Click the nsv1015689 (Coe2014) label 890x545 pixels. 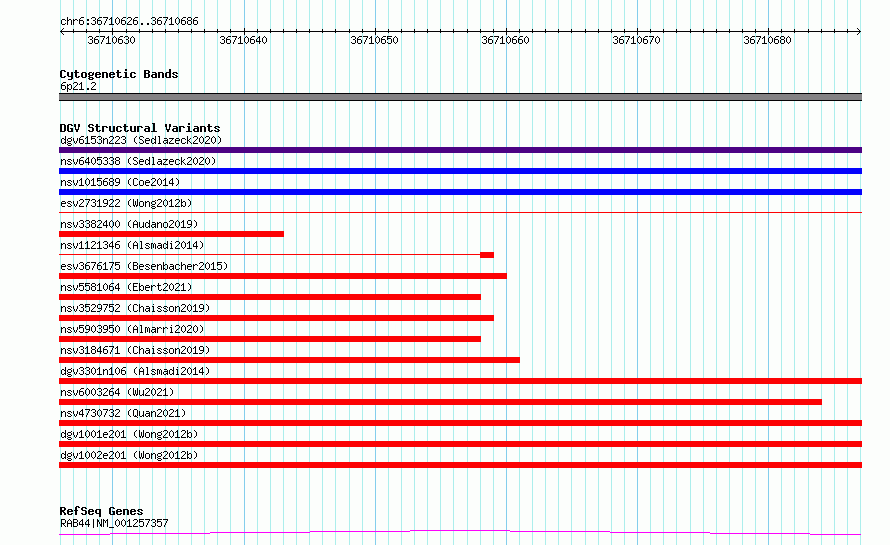click(x=120, y=182)
